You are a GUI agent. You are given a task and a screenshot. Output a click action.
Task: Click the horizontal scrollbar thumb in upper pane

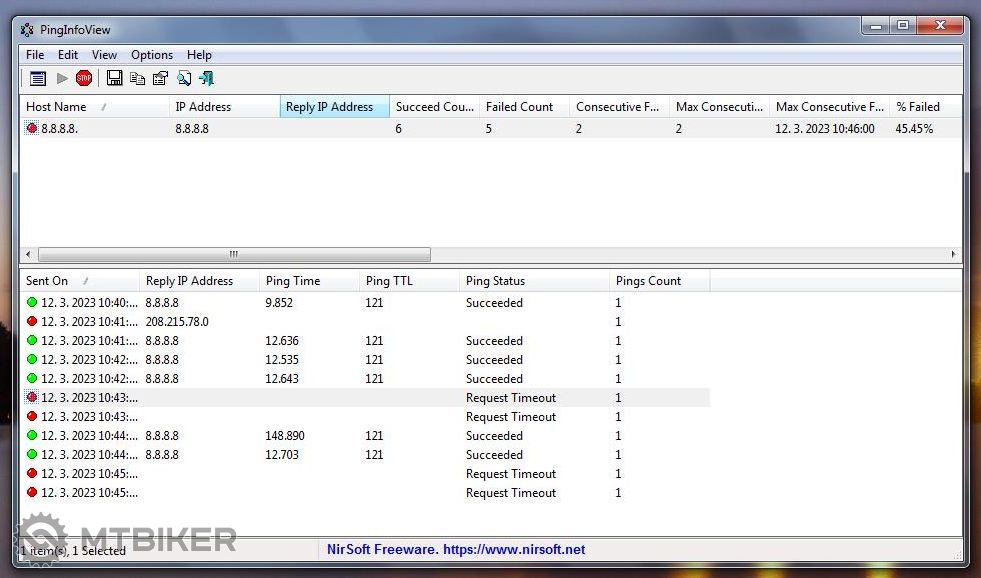234,254
